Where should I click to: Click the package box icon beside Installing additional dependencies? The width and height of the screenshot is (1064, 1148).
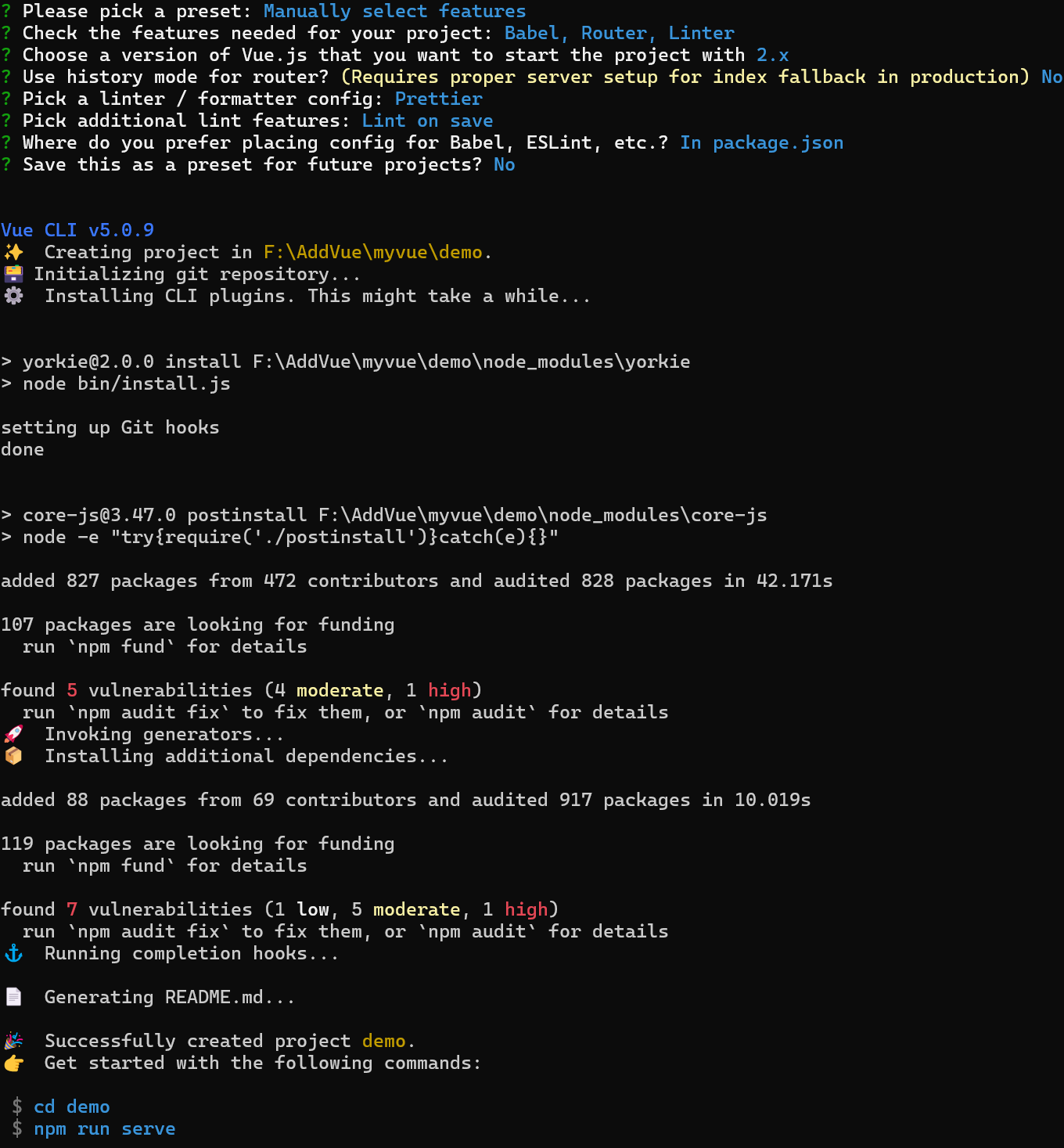(13, 756)
